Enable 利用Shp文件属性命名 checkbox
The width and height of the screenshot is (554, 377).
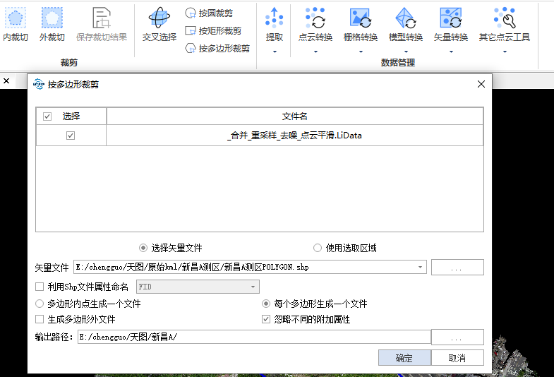pyautogui.click(x=40, y=287)
